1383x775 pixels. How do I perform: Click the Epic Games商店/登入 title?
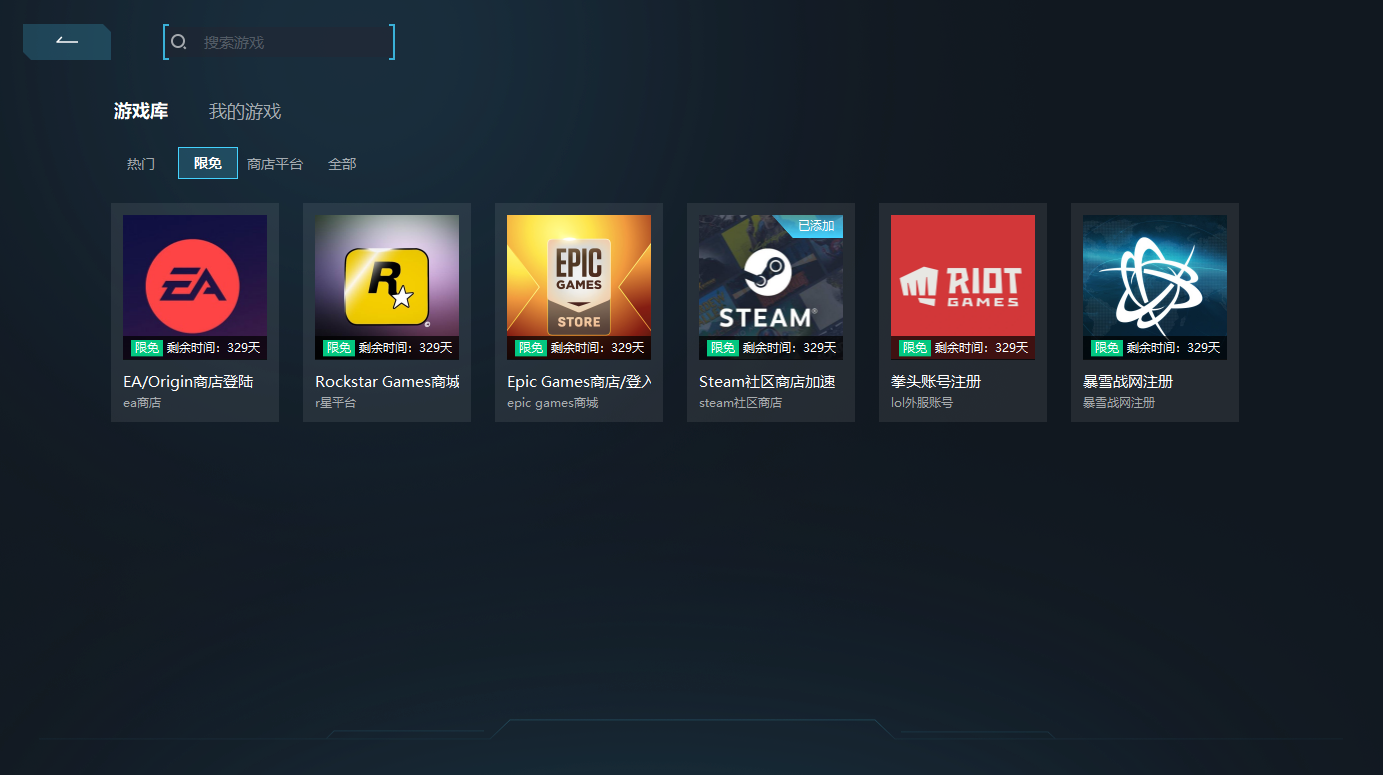[579, 382]
